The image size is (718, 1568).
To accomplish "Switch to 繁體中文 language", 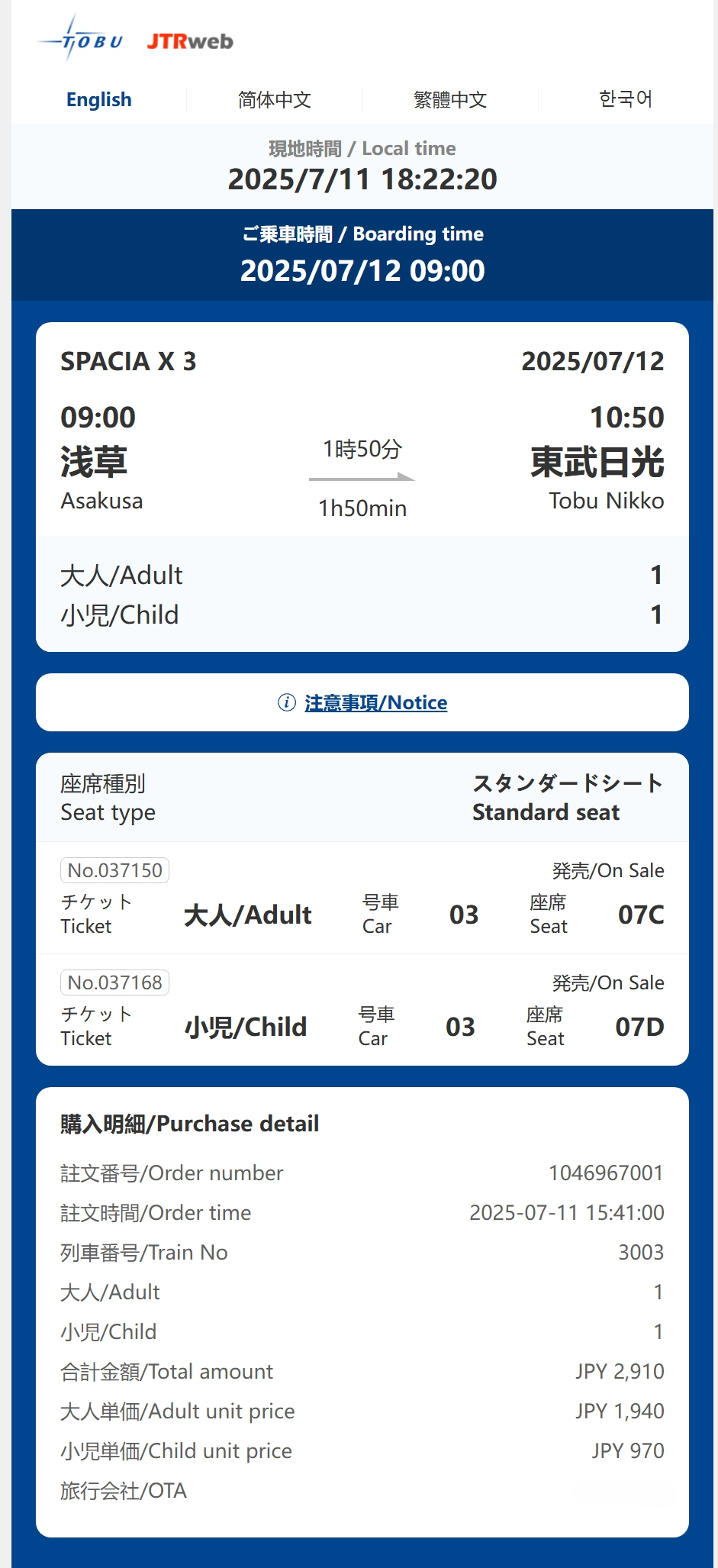I will [450, 99].
